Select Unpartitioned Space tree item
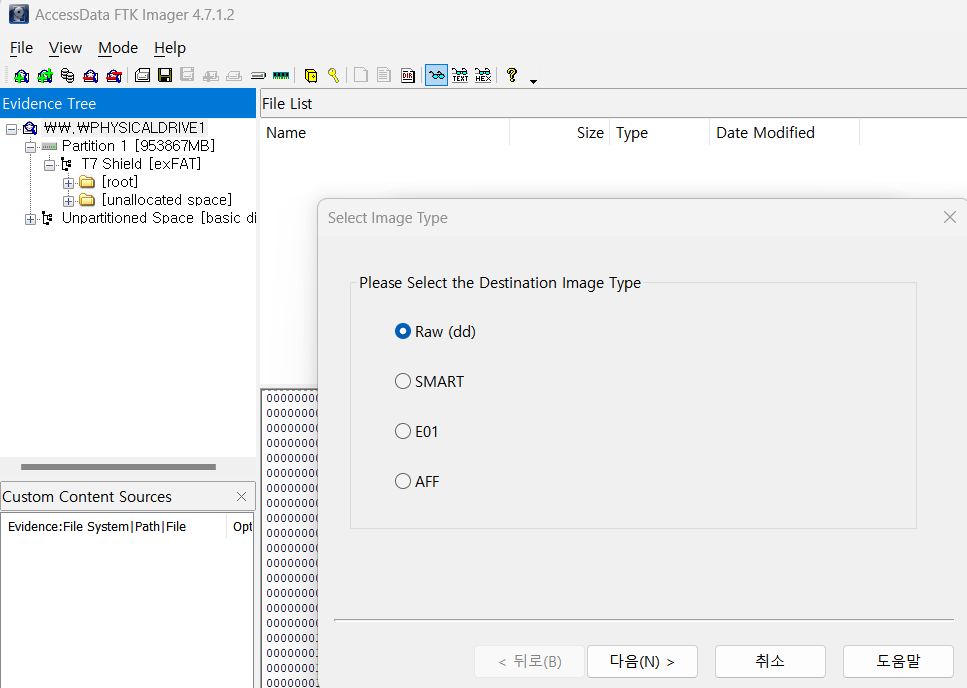The width and height of the screenshot is (967, 688). pyautogui.click(x=158, y=218)
